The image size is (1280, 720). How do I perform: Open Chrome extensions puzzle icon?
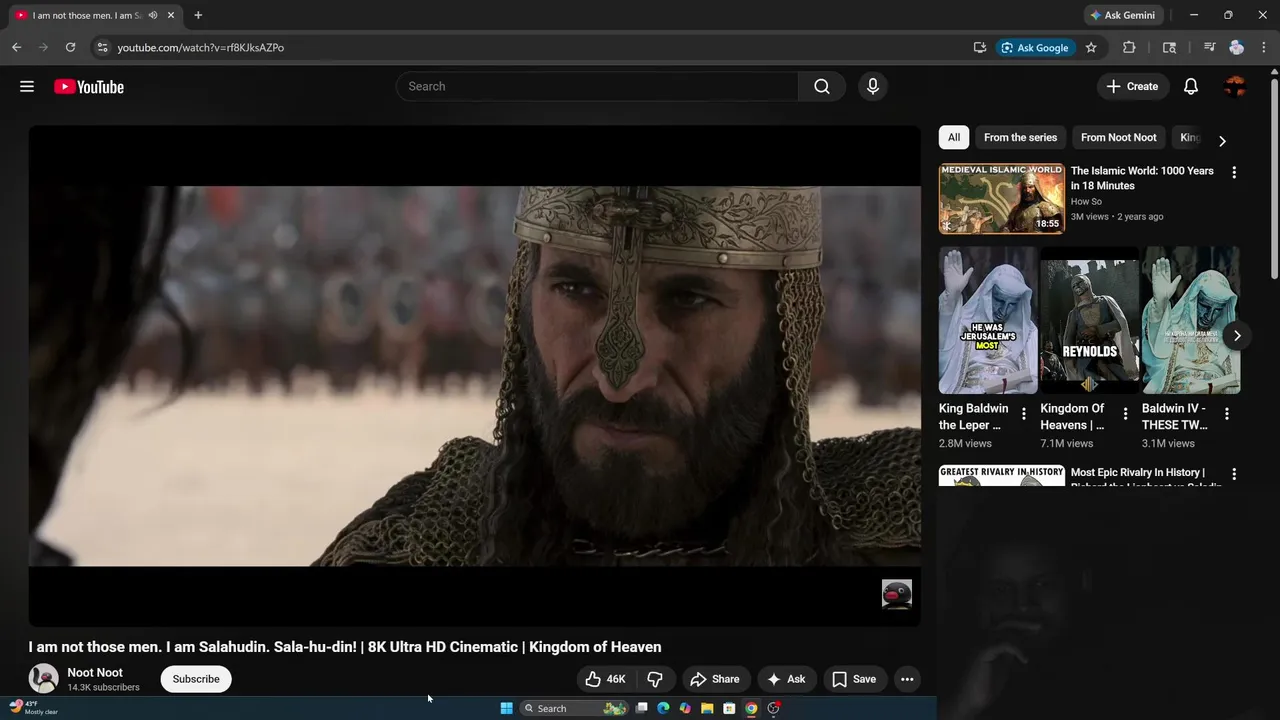click(x=1129, y=47)
